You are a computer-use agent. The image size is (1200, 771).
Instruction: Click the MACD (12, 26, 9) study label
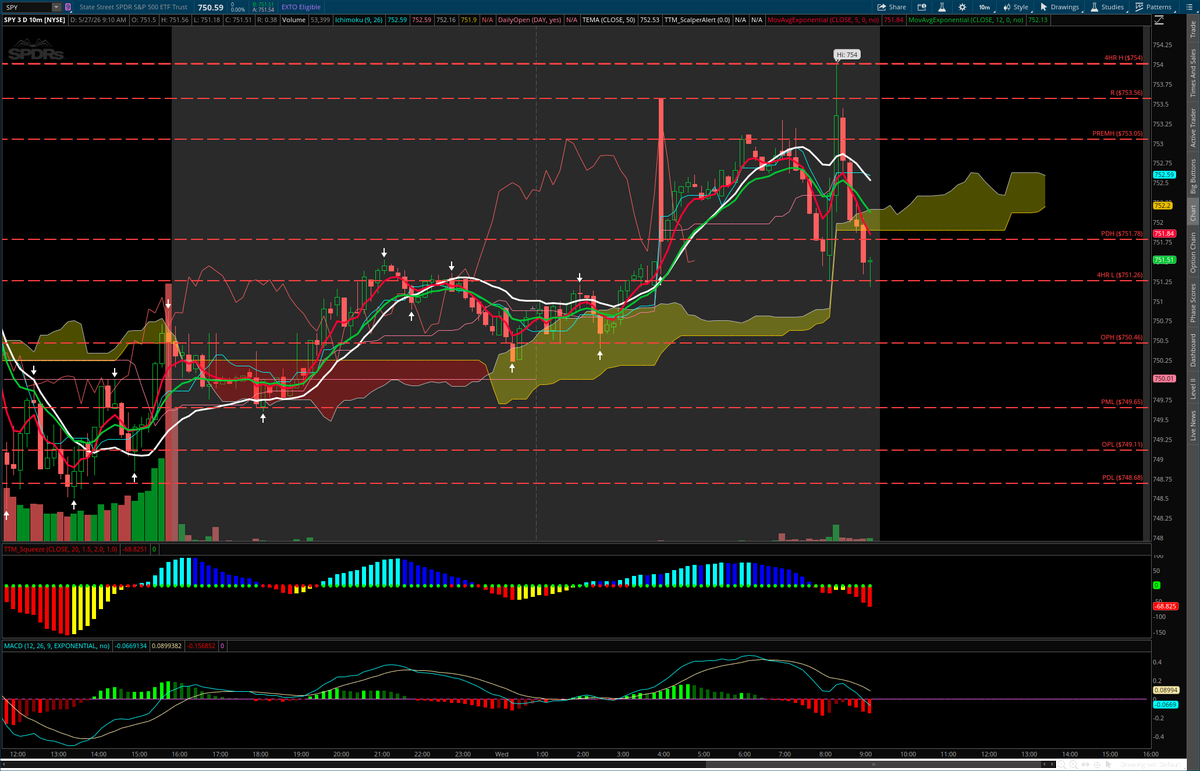55,646
